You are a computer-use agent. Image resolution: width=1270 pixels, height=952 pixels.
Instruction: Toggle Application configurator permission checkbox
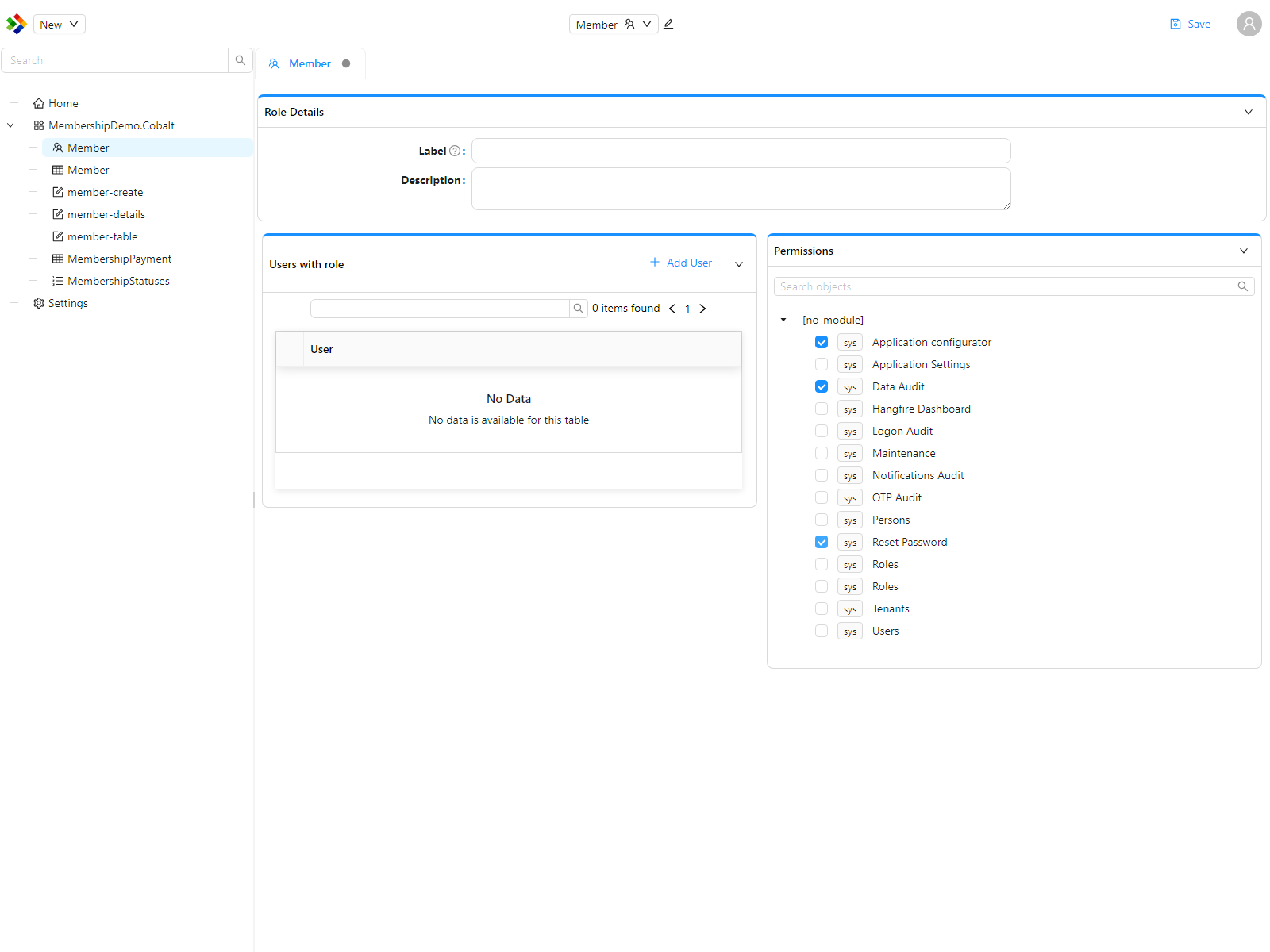[x=822, y=342]
